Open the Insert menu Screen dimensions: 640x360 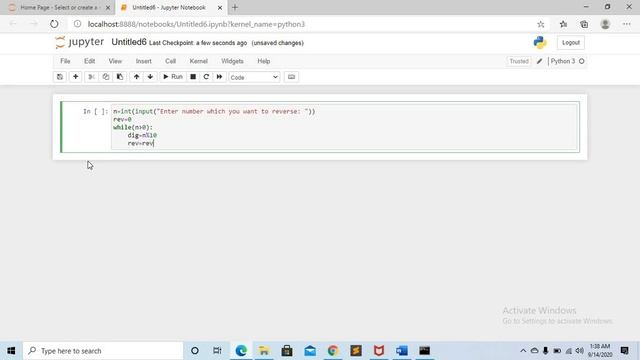[x=144, y=61]
